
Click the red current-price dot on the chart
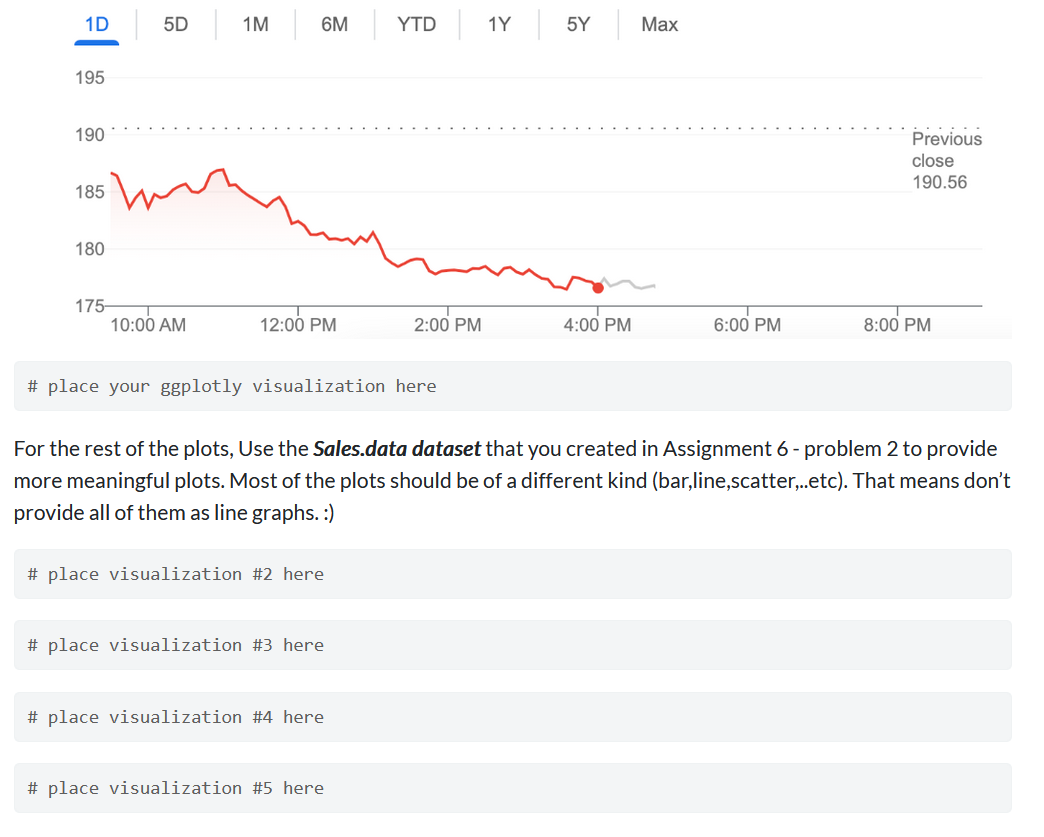pos(598,287)
